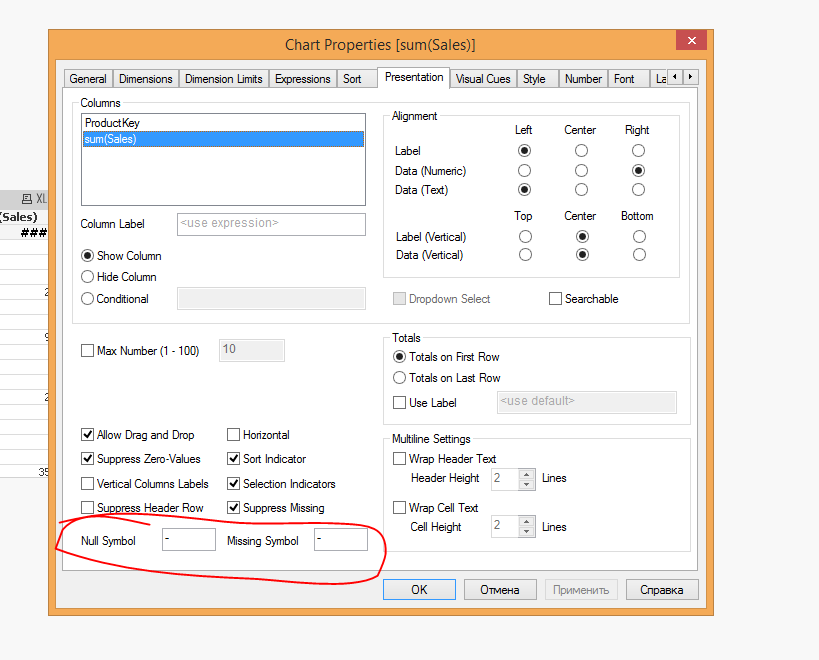
Task: Open the General tab
Action: pos(88,79)
